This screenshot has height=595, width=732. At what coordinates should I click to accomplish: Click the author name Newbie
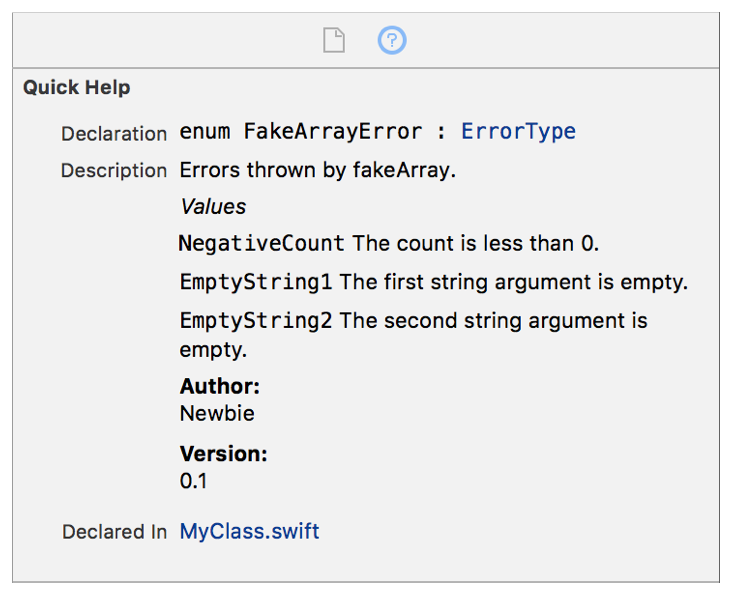pos(217,413)
